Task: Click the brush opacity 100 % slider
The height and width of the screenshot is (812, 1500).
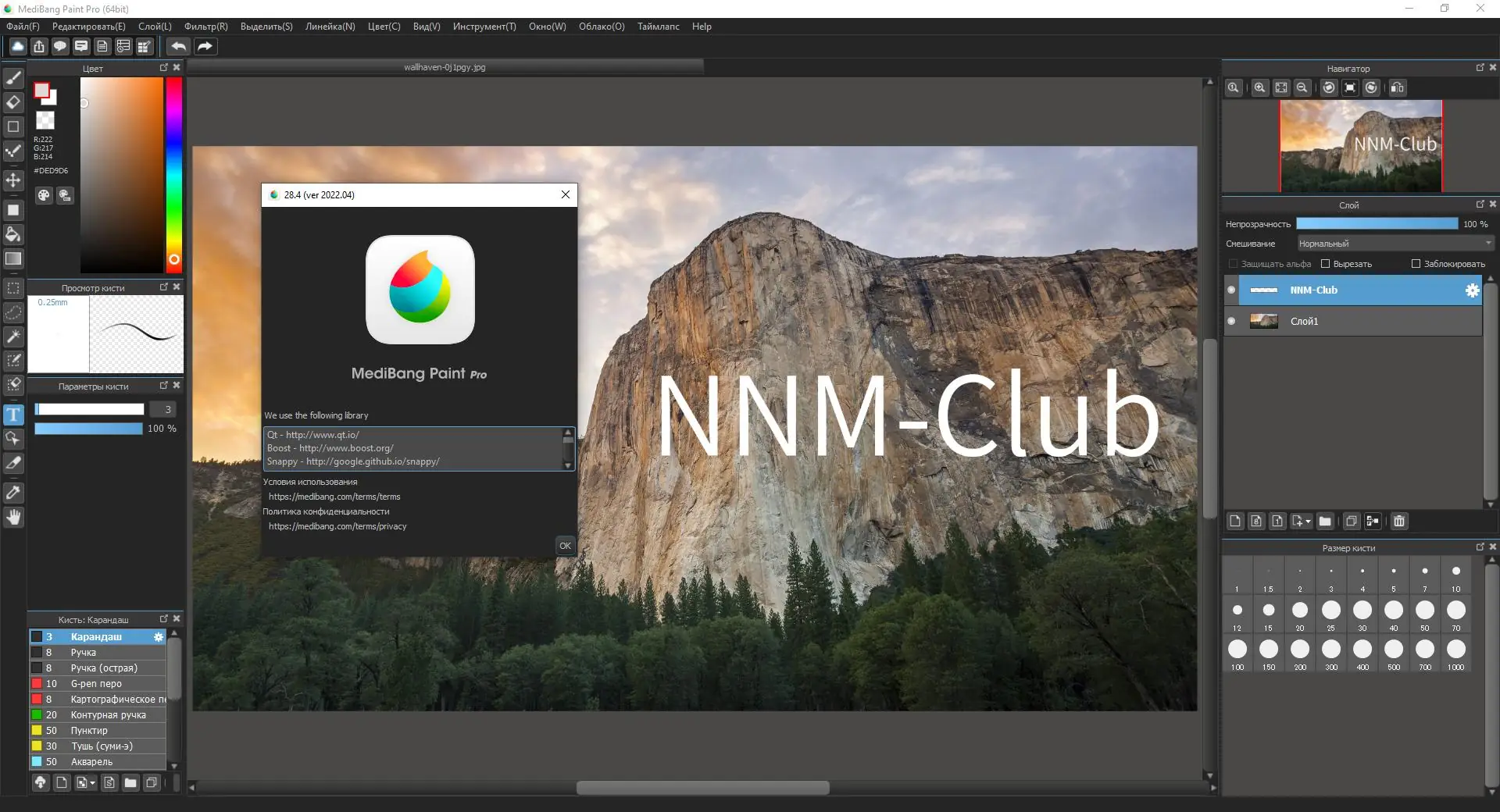Action: (x=88, y=429)
